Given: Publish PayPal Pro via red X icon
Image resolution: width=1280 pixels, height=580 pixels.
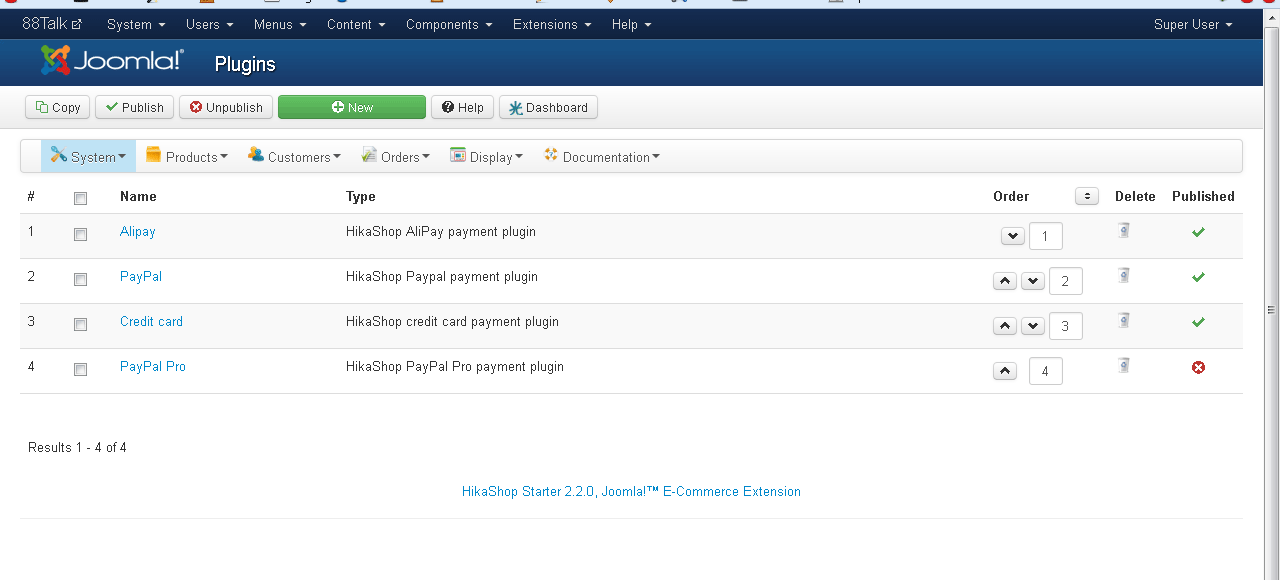Looking at the screenshot, I should click(x=1198, y=367).
